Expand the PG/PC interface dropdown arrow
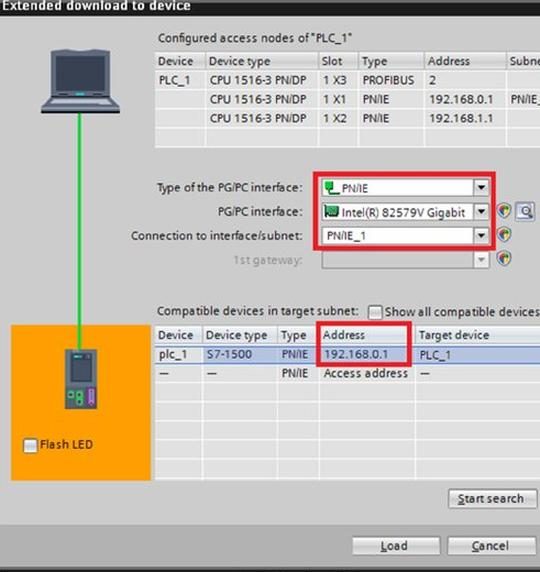 click(481, 212)
